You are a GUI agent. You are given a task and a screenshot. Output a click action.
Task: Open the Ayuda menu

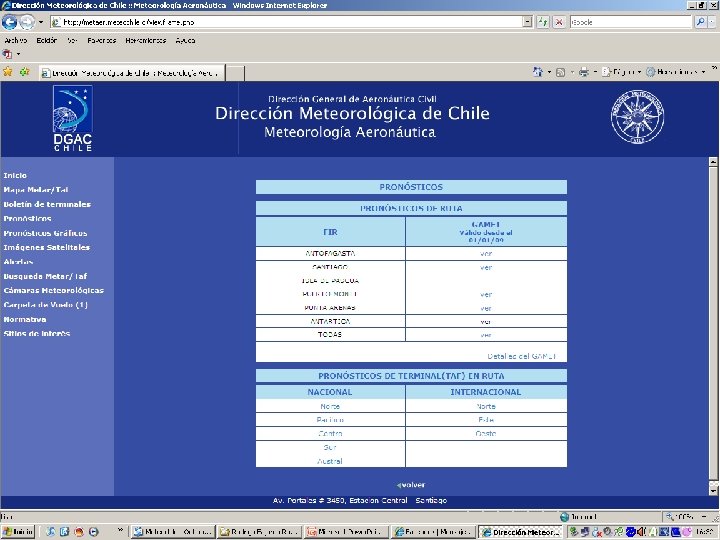click(185, 40)
